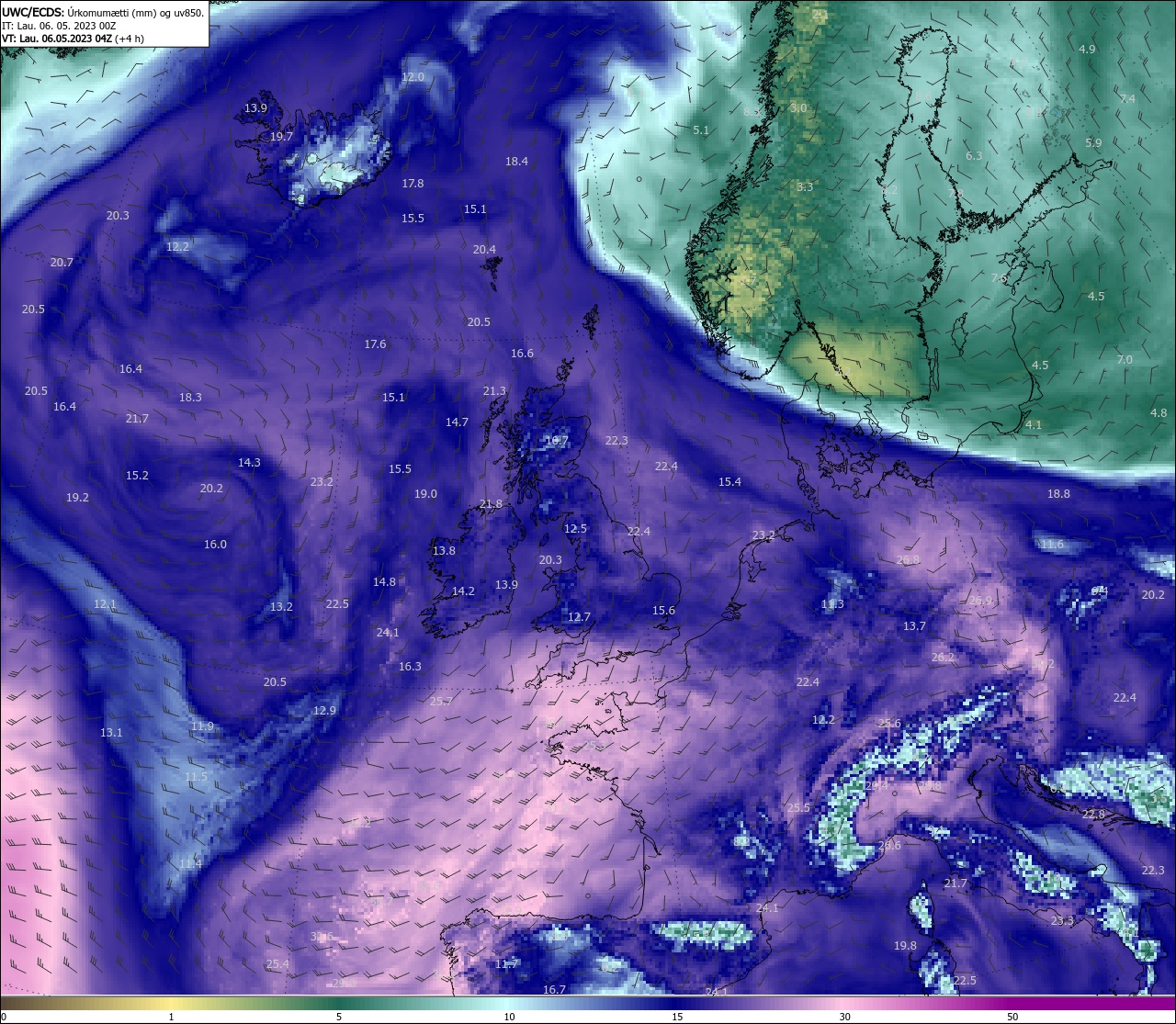The image size is (1176, 1024).
Task: Click the 11.6 value on the map
Action: (1052, 545)
